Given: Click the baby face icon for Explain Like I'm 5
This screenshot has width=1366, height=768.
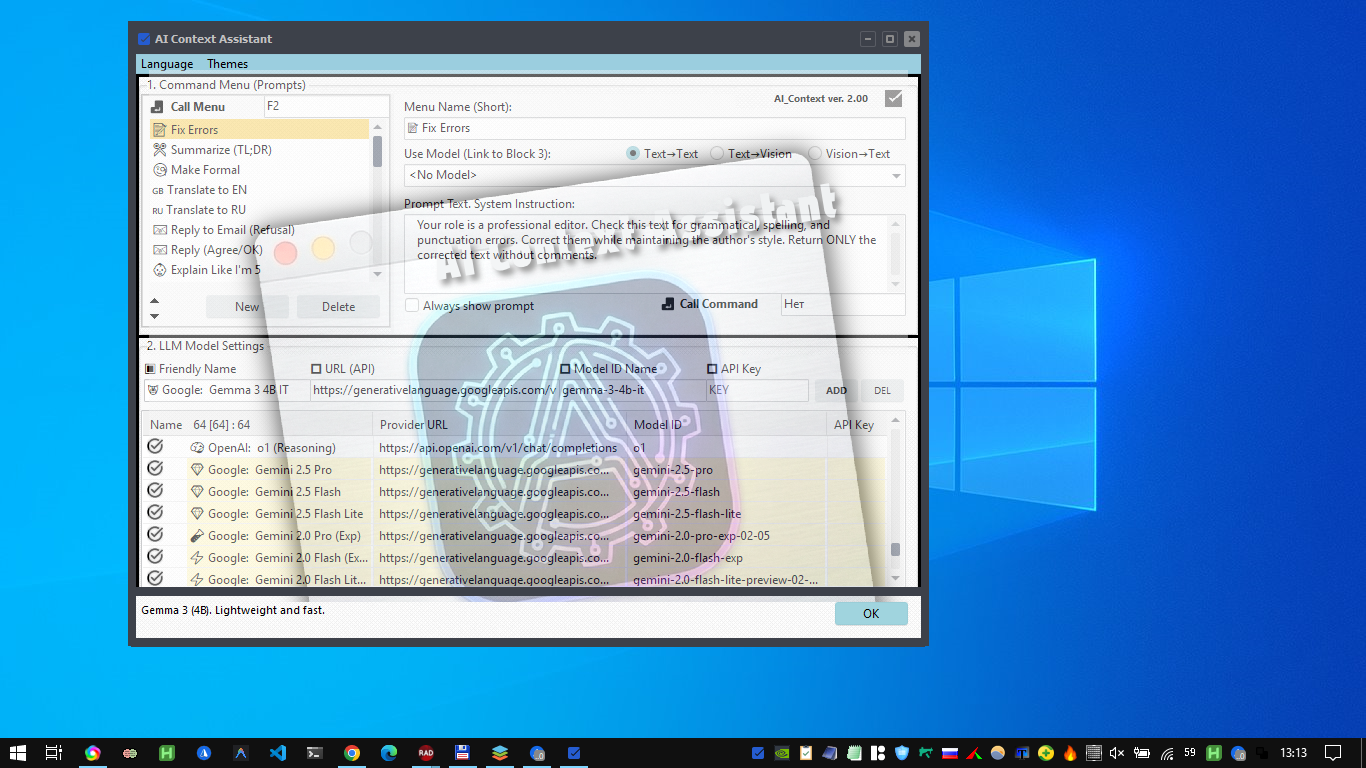Looking at the screenshot, I should [159, 270].
